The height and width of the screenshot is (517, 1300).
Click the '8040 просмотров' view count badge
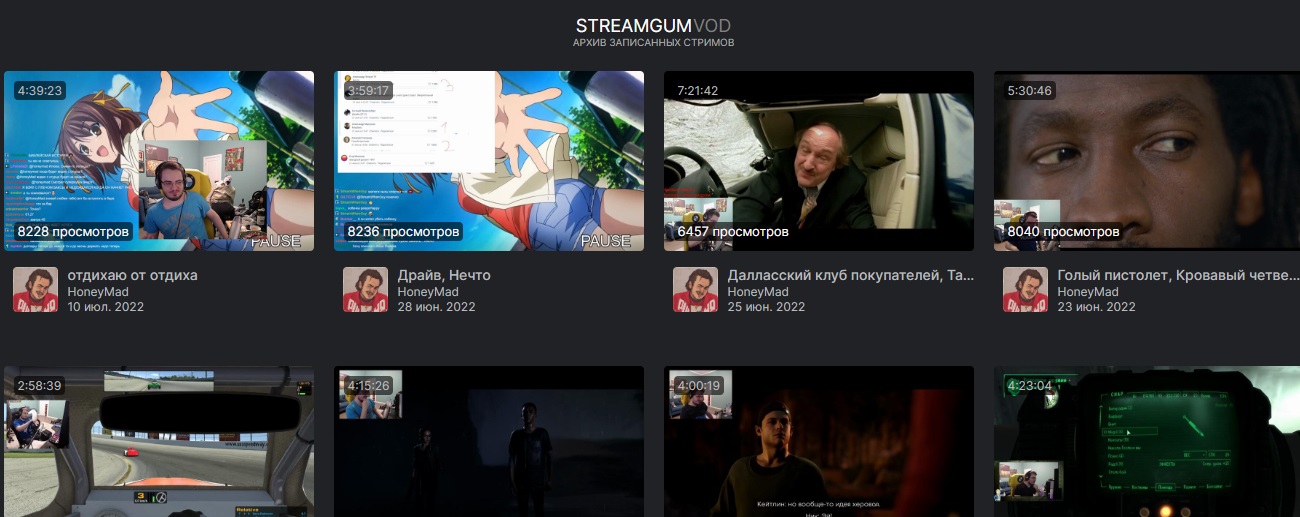1063,232
